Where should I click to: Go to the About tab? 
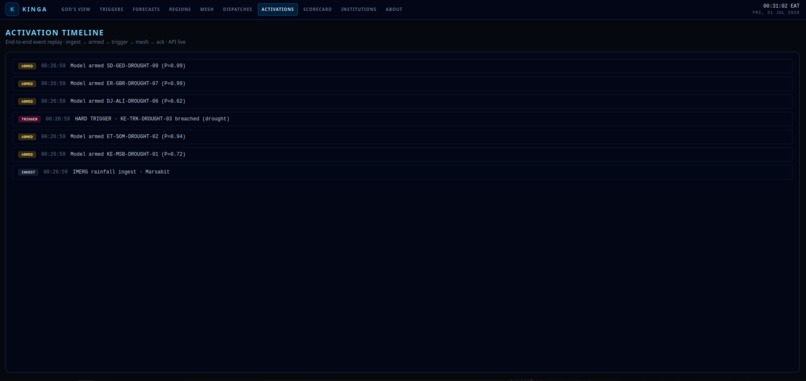pyautogui.click(x=394, y=9)
